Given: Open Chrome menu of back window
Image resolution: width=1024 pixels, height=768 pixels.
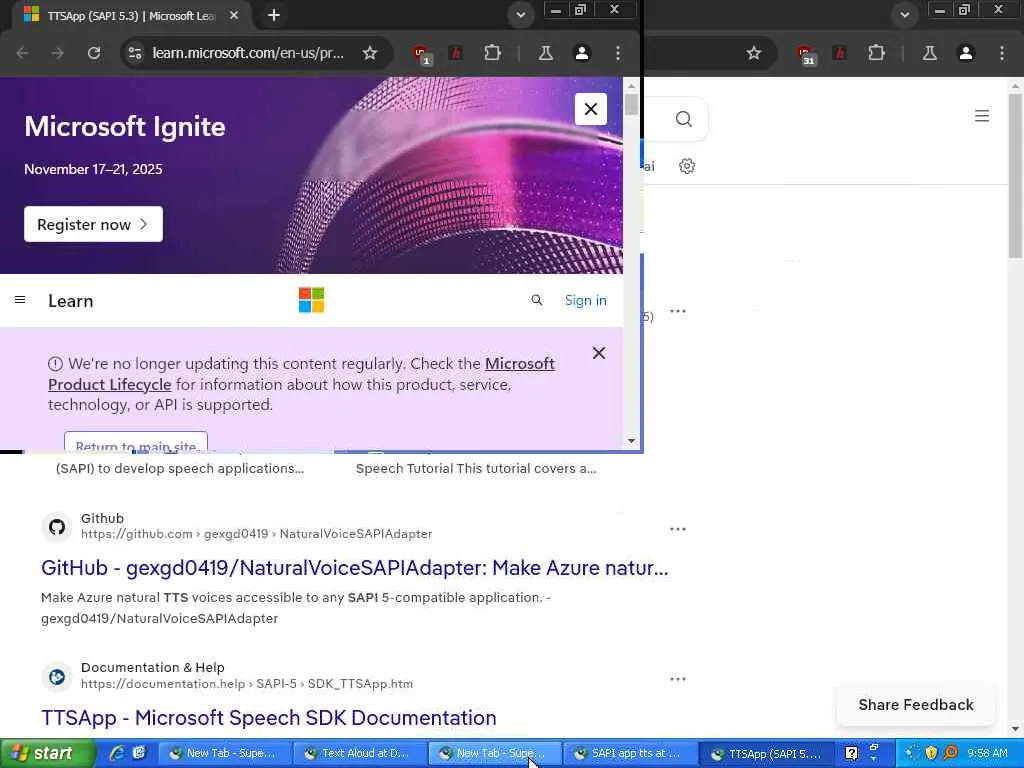Looking at the screenshot, I should [x=1002, y=53].
